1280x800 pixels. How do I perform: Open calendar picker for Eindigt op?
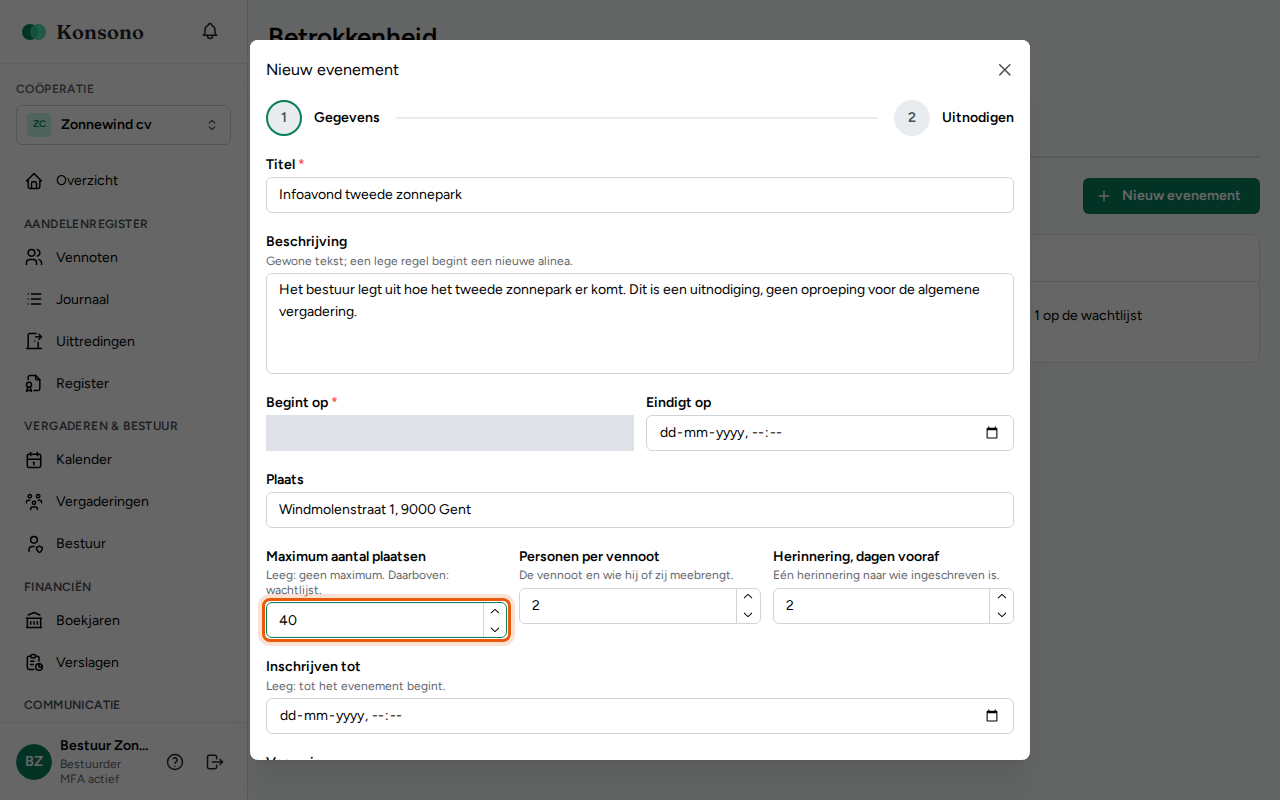point(992,433)
